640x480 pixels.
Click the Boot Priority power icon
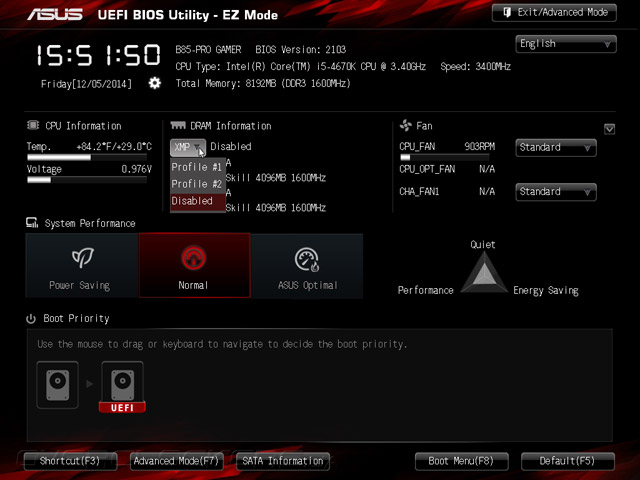click(31, 319)
